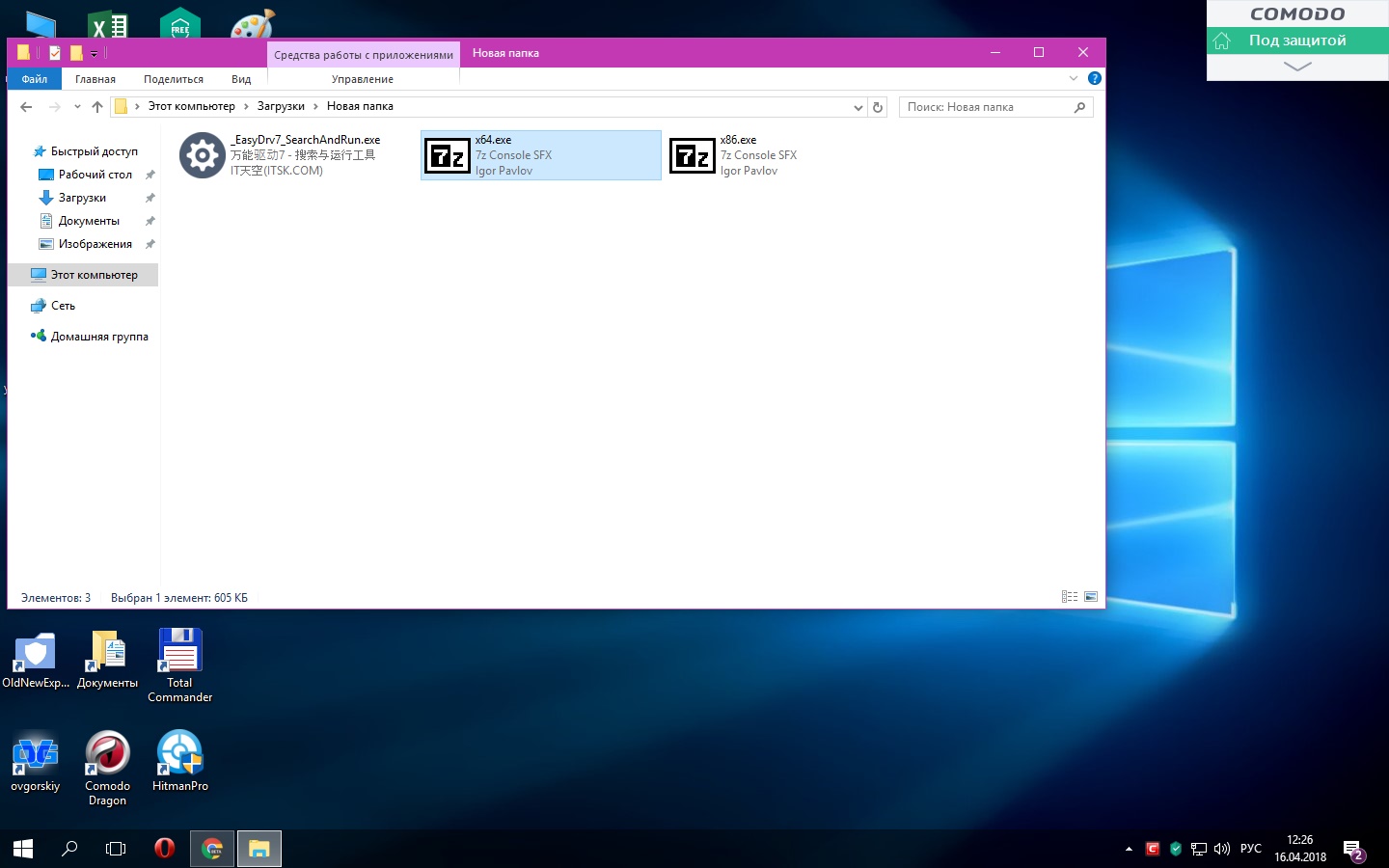Click Загрузки in the breadcrumb path
The height and width of the screenshot is (868, 1389).
click(281, 106)
